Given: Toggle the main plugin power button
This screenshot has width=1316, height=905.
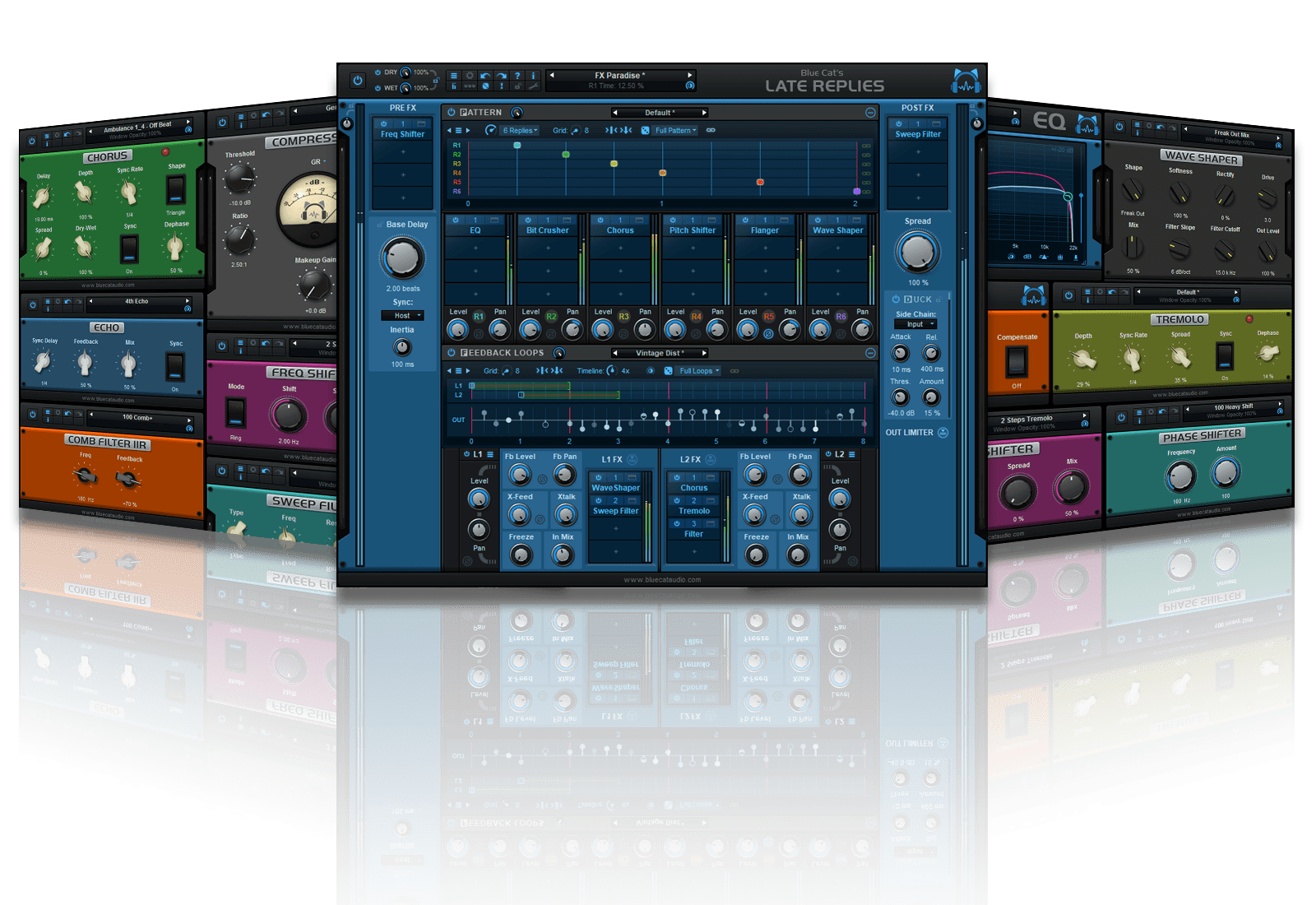Looking at the screenshot, I should (357, 81).
